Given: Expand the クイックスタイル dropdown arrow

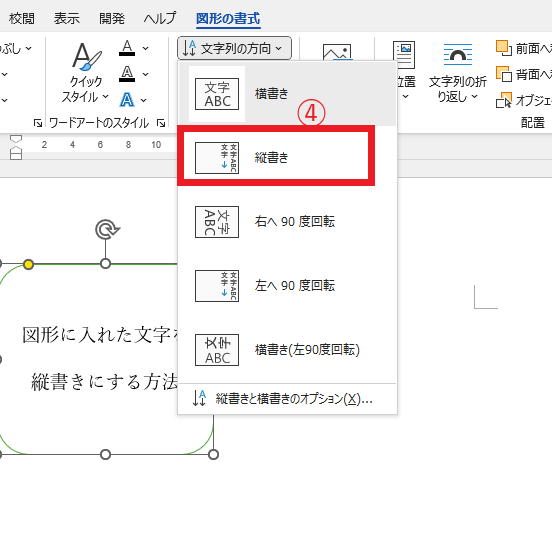Looking at the screenshot, I should pos(105,96).
